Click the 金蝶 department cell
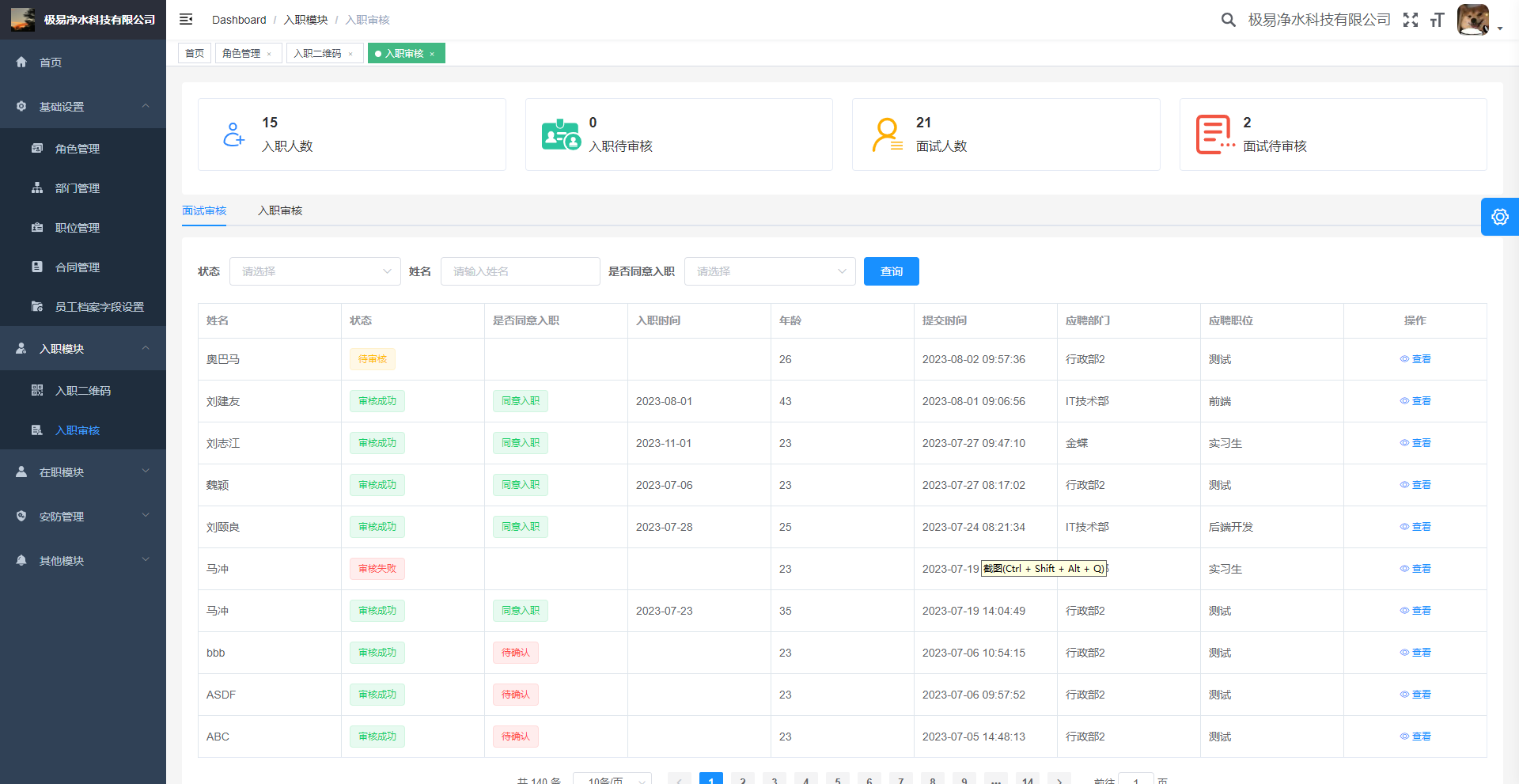1519x784 pixels. pos(1077,443)
